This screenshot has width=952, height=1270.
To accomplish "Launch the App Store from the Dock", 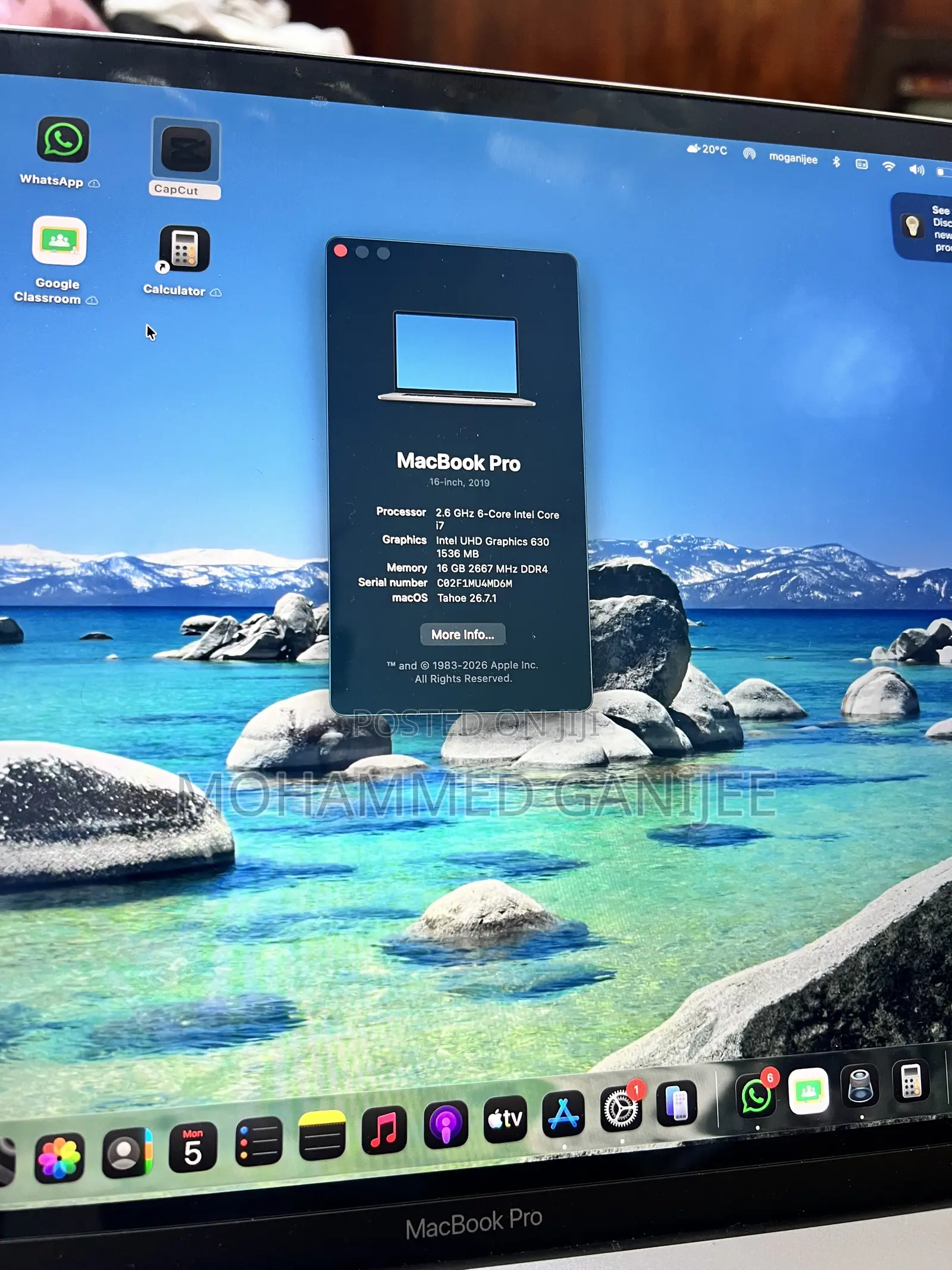I will [563, 1113].
